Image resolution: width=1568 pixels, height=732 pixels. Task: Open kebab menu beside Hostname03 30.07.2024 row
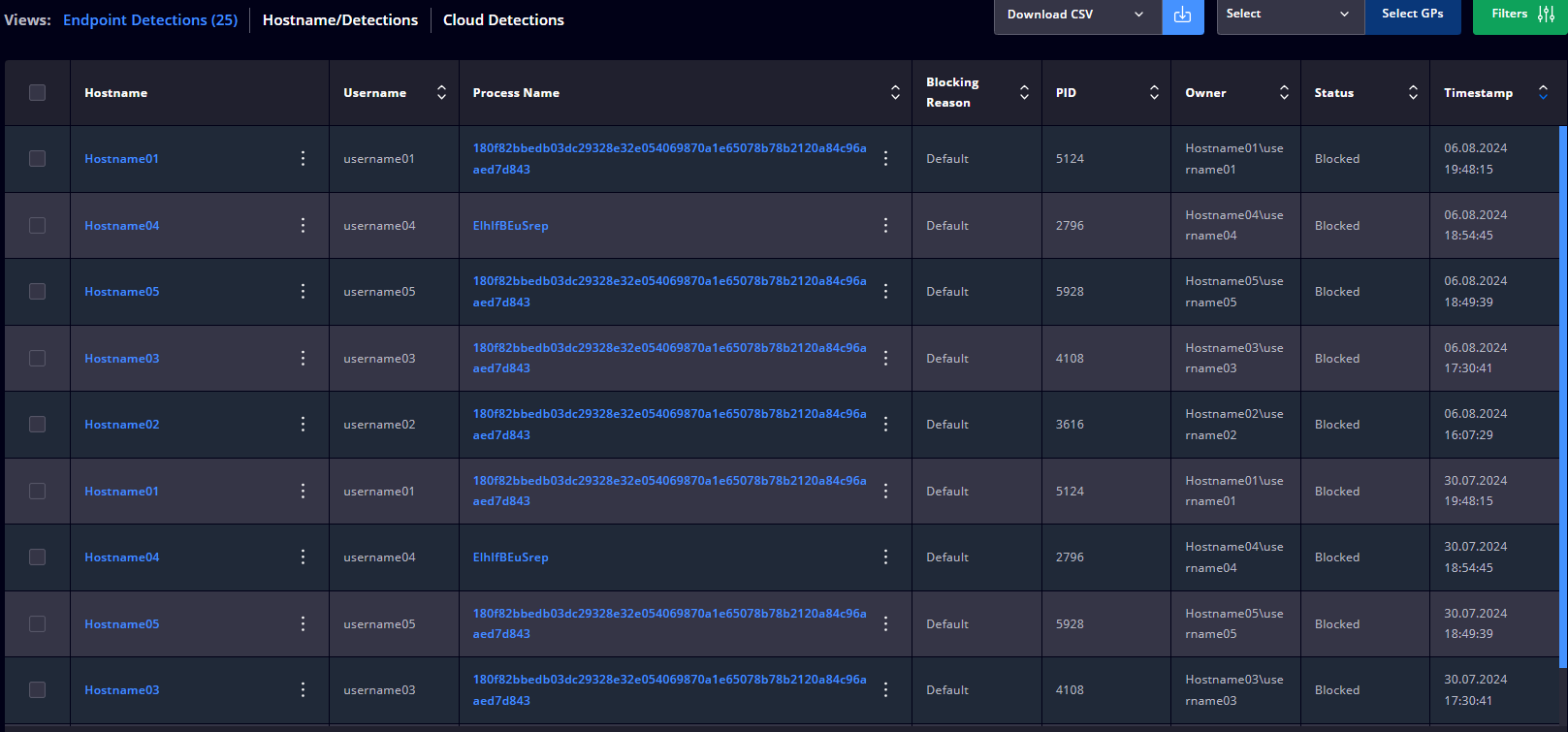point(303,689)
